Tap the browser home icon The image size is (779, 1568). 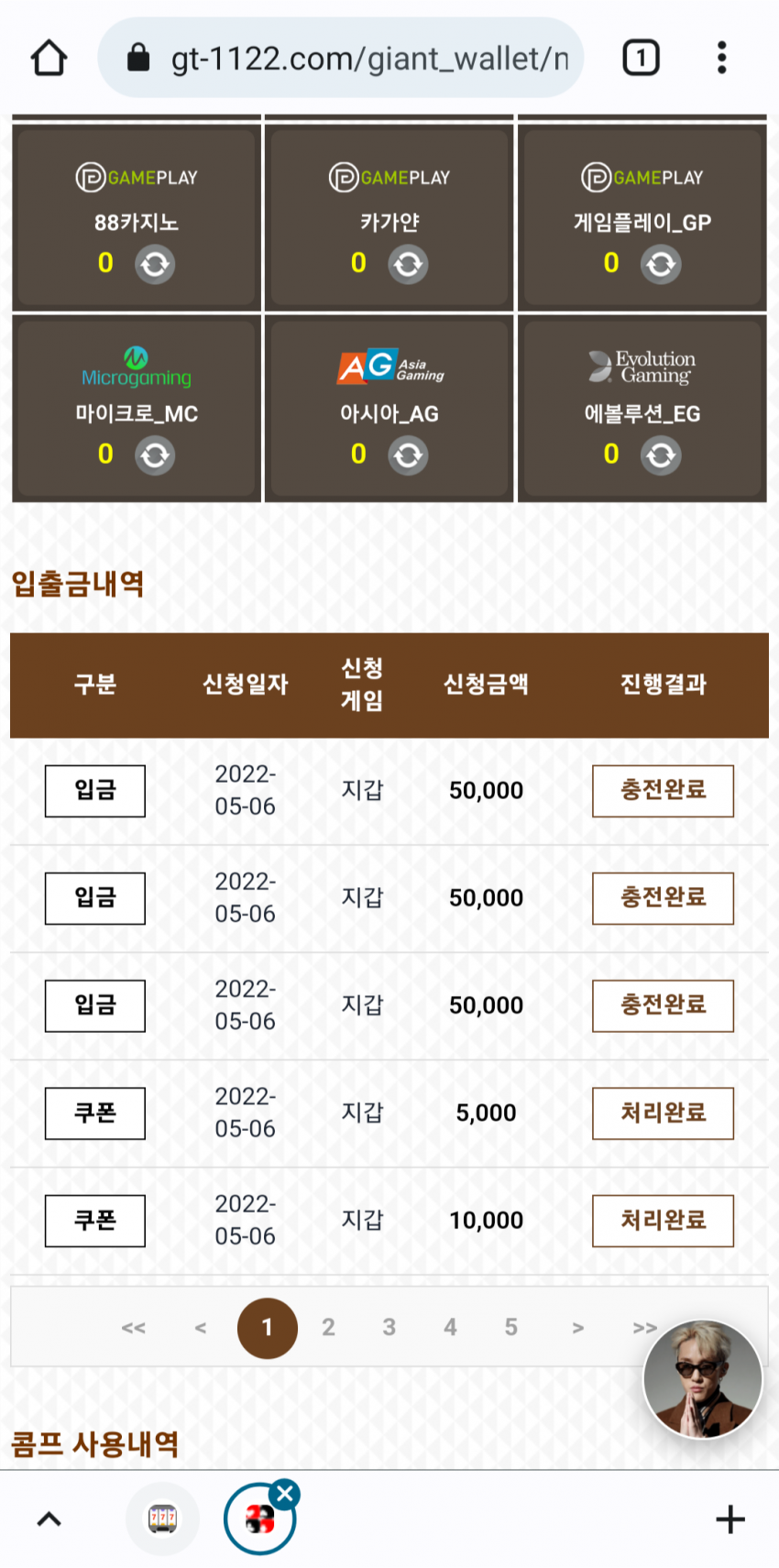49,58
